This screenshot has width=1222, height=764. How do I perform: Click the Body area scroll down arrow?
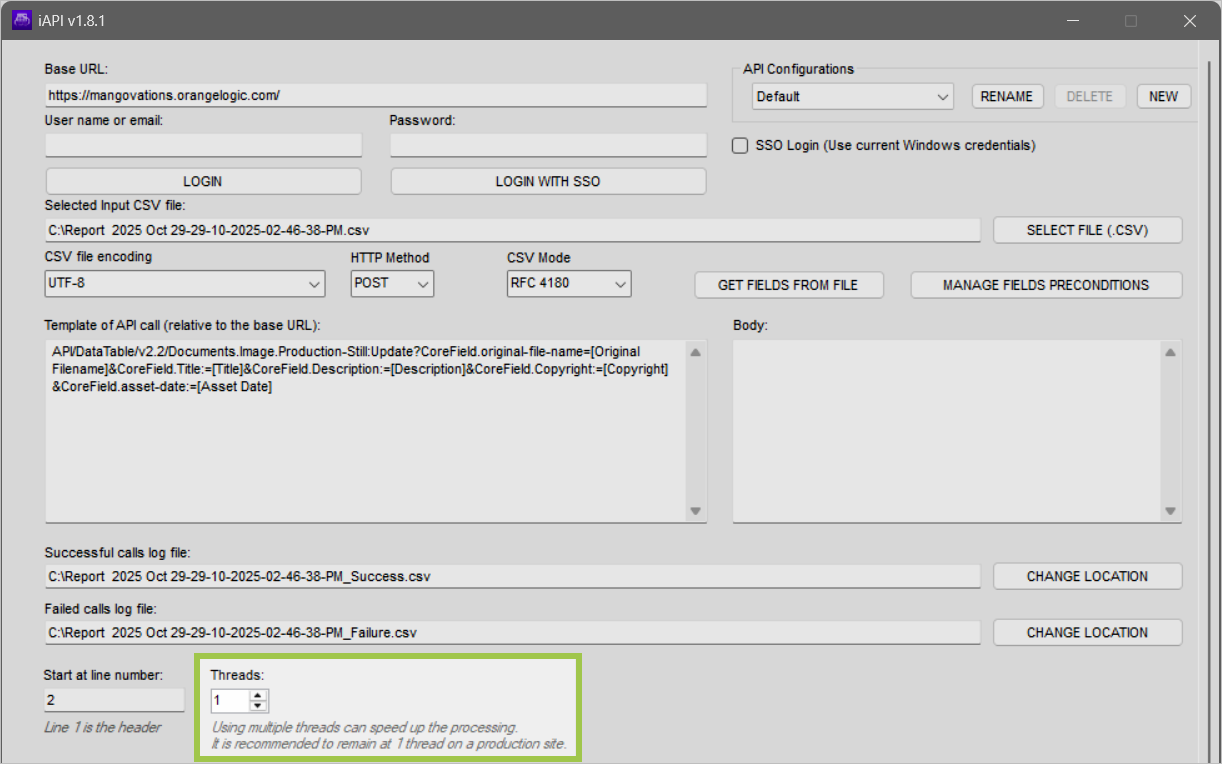click(1171, 511)
